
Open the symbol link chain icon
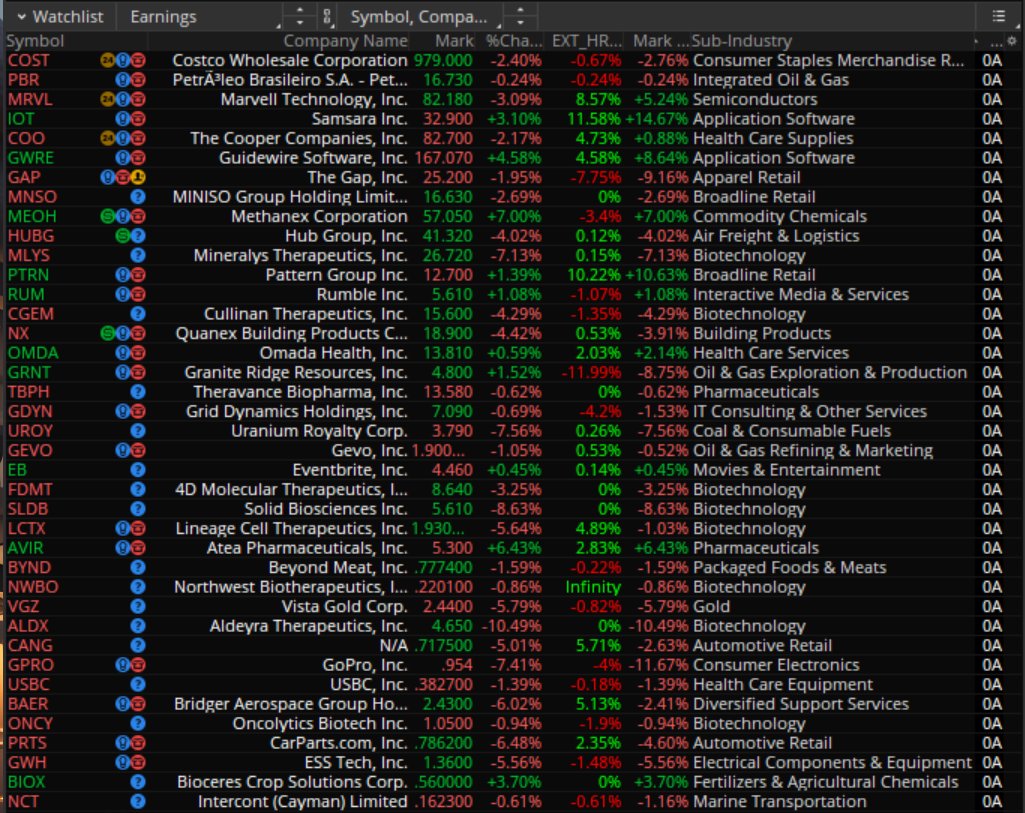click(x=327, y=17)
